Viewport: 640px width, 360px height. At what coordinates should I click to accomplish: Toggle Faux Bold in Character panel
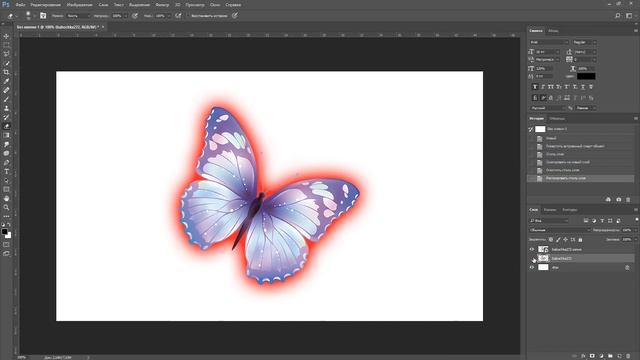(x=535, y=87)
